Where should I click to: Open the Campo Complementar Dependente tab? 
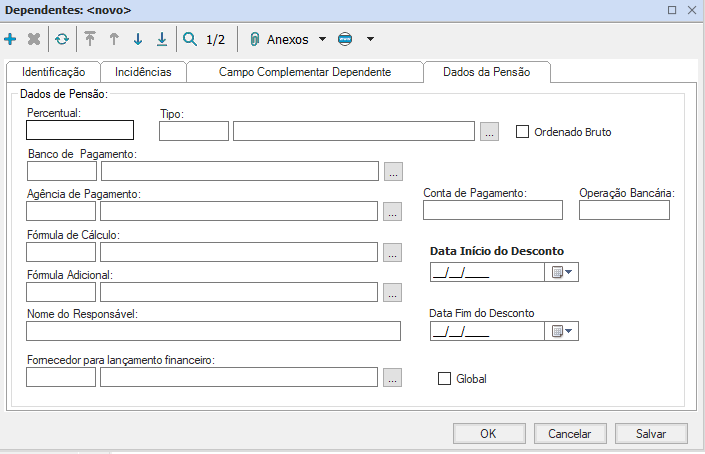pyautogui.click(x=305, y=73)
